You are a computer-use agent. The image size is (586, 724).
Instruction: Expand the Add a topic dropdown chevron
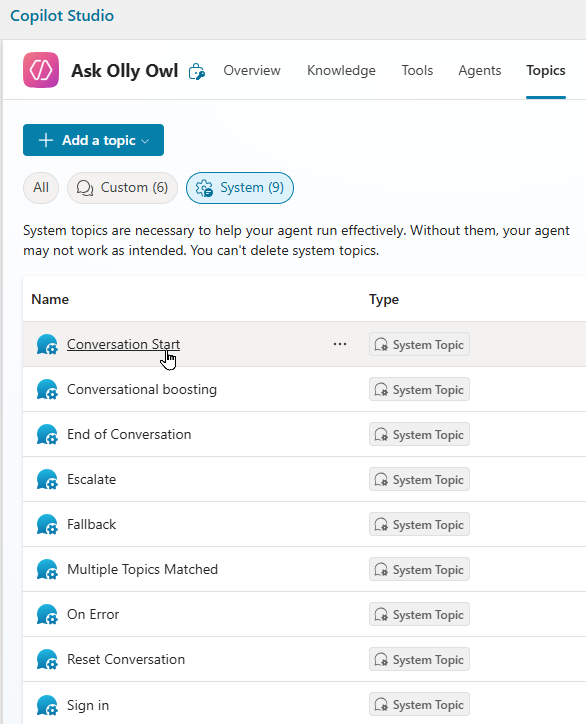point(145,141)
